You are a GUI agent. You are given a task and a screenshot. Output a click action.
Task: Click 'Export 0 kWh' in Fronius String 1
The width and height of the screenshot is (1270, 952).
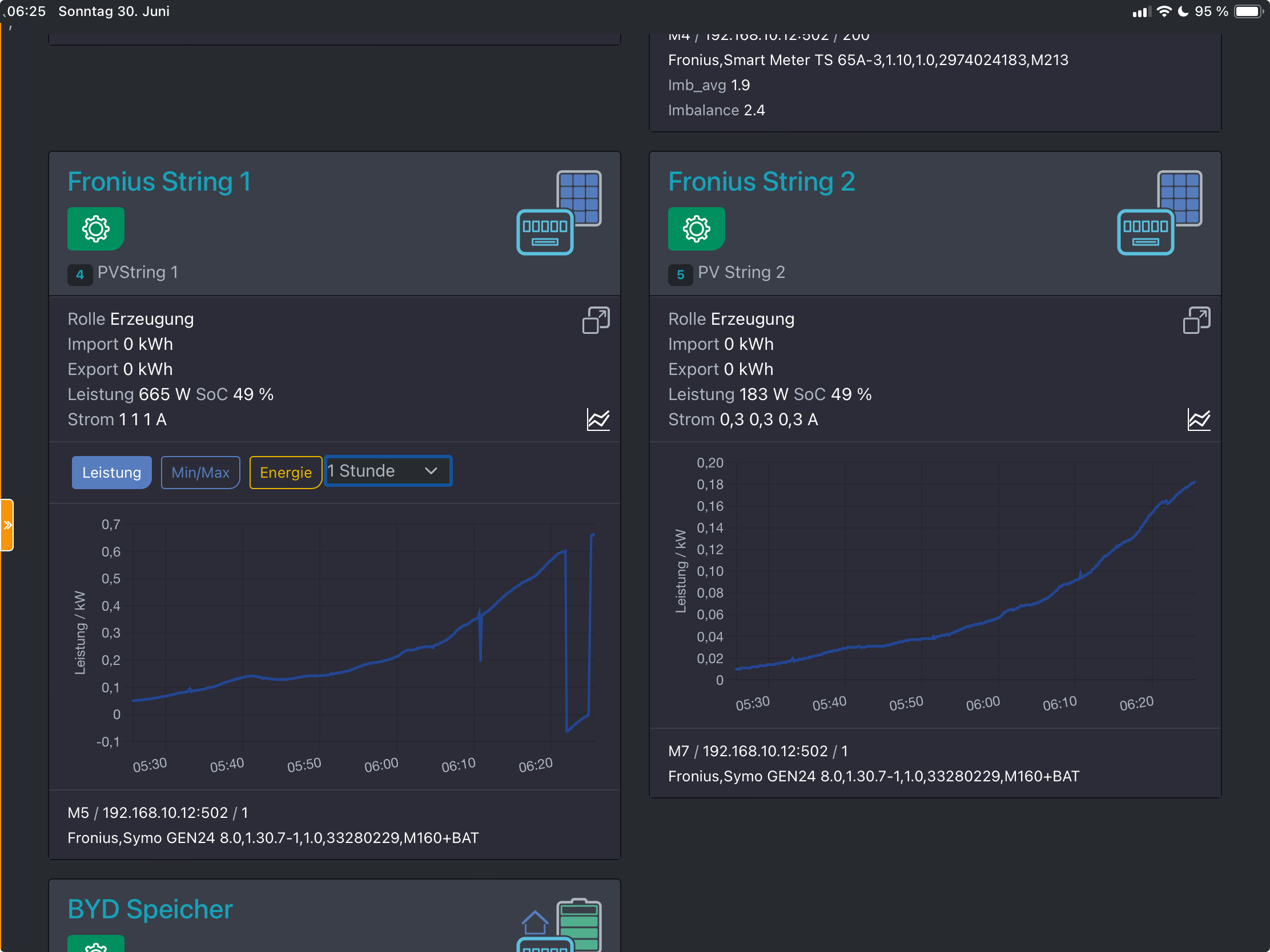[x=120, y=369]
